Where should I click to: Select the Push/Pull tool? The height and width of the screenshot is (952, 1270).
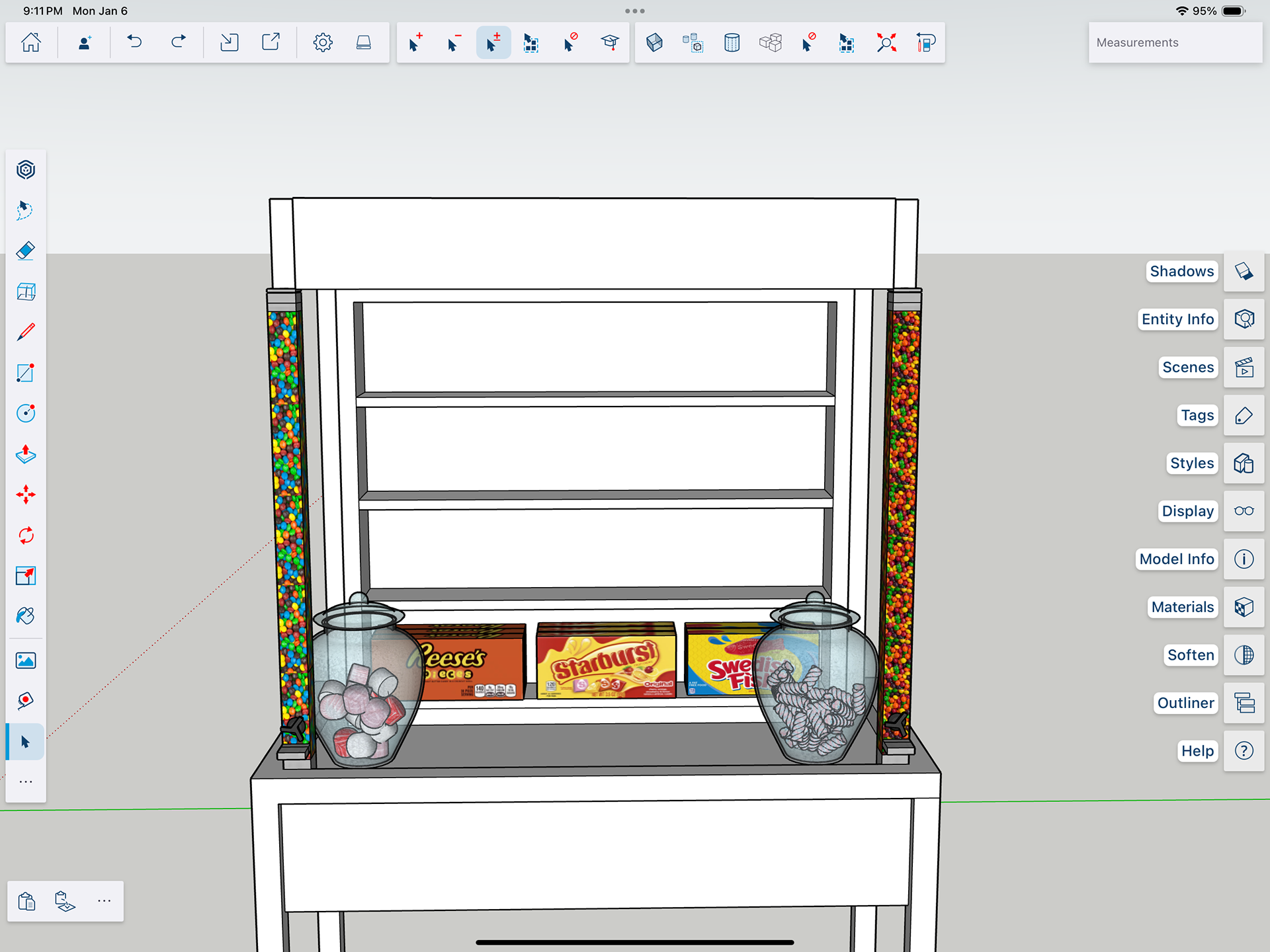[25, 454]
